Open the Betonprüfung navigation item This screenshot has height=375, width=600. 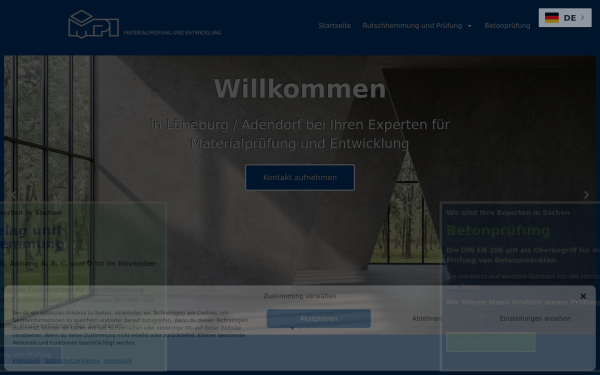point(507,26)
